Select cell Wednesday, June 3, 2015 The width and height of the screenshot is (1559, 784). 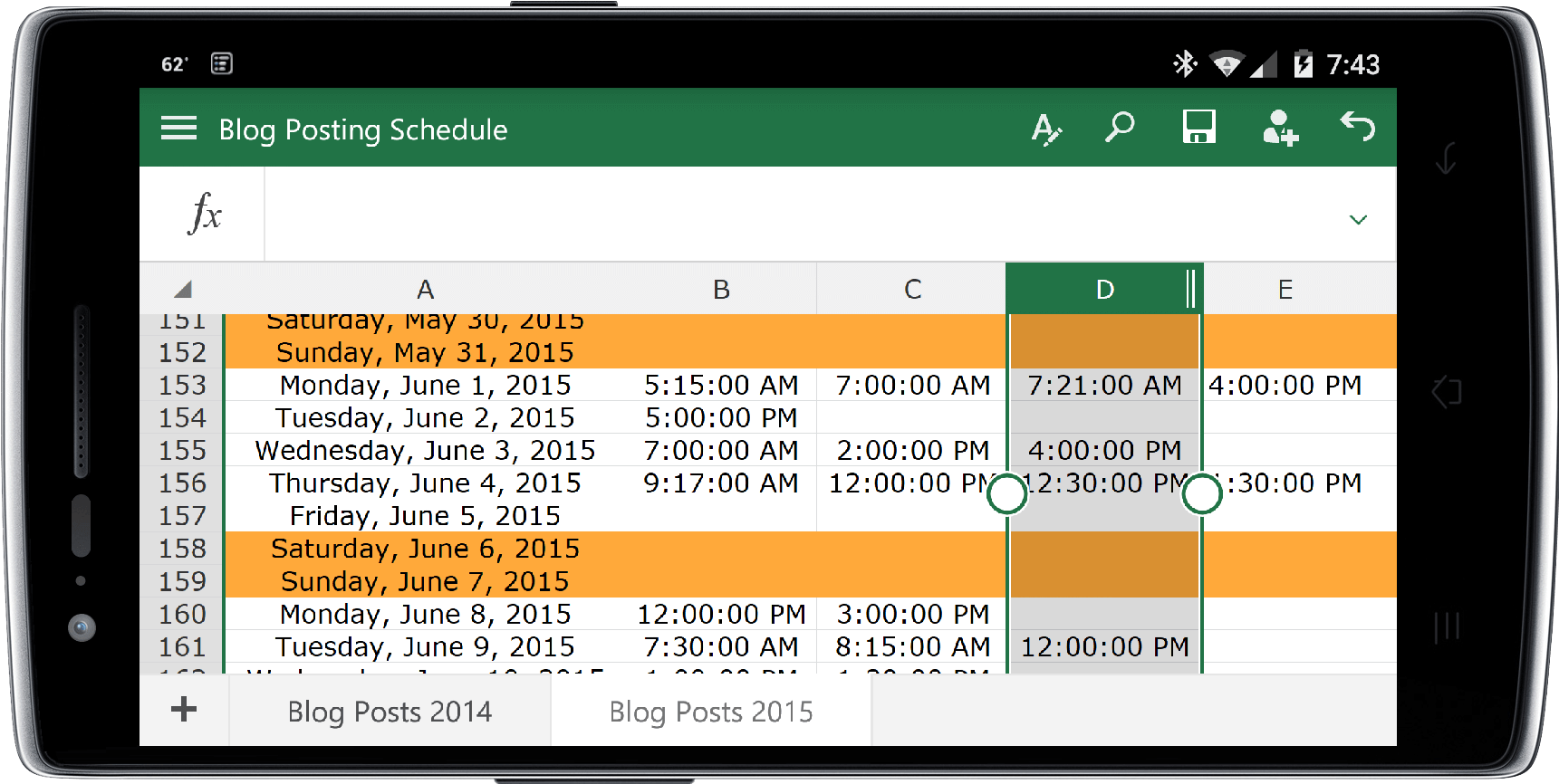click(x=426, y=450)
